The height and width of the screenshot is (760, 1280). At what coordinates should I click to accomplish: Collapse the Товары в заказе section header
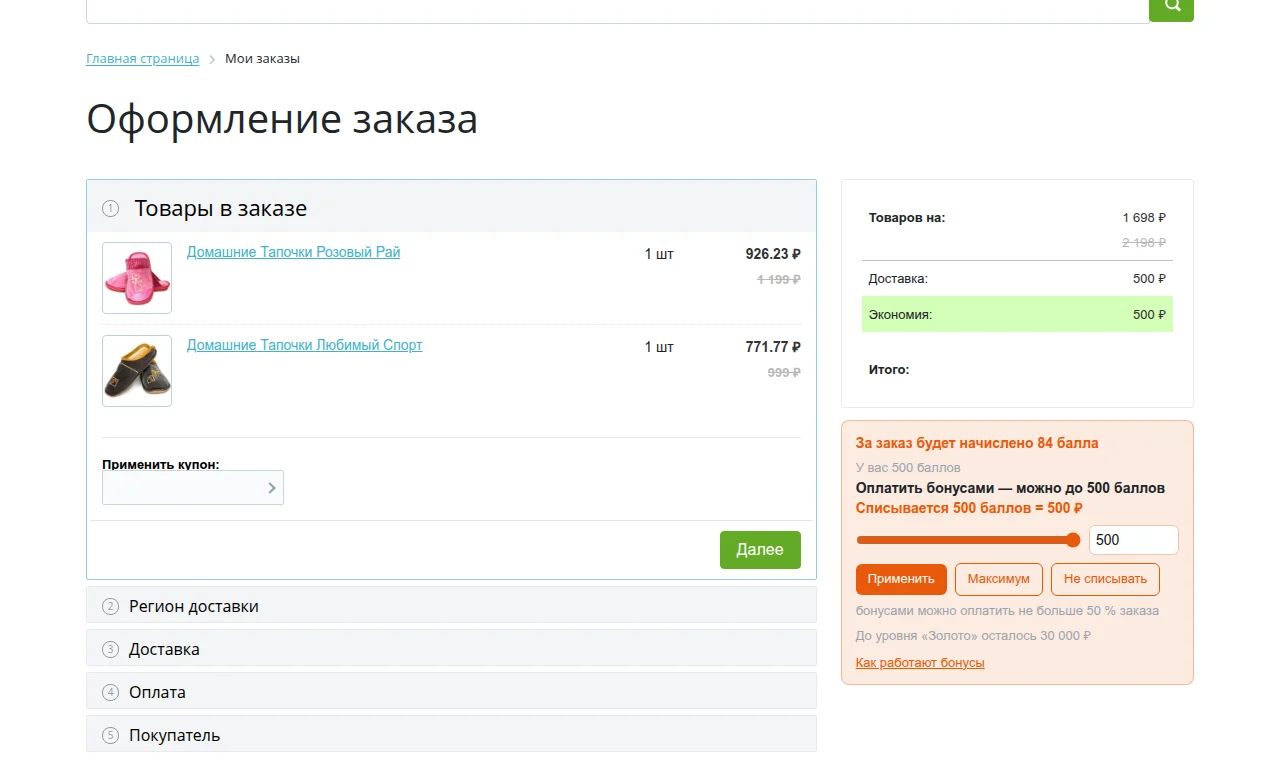point(451,208)
